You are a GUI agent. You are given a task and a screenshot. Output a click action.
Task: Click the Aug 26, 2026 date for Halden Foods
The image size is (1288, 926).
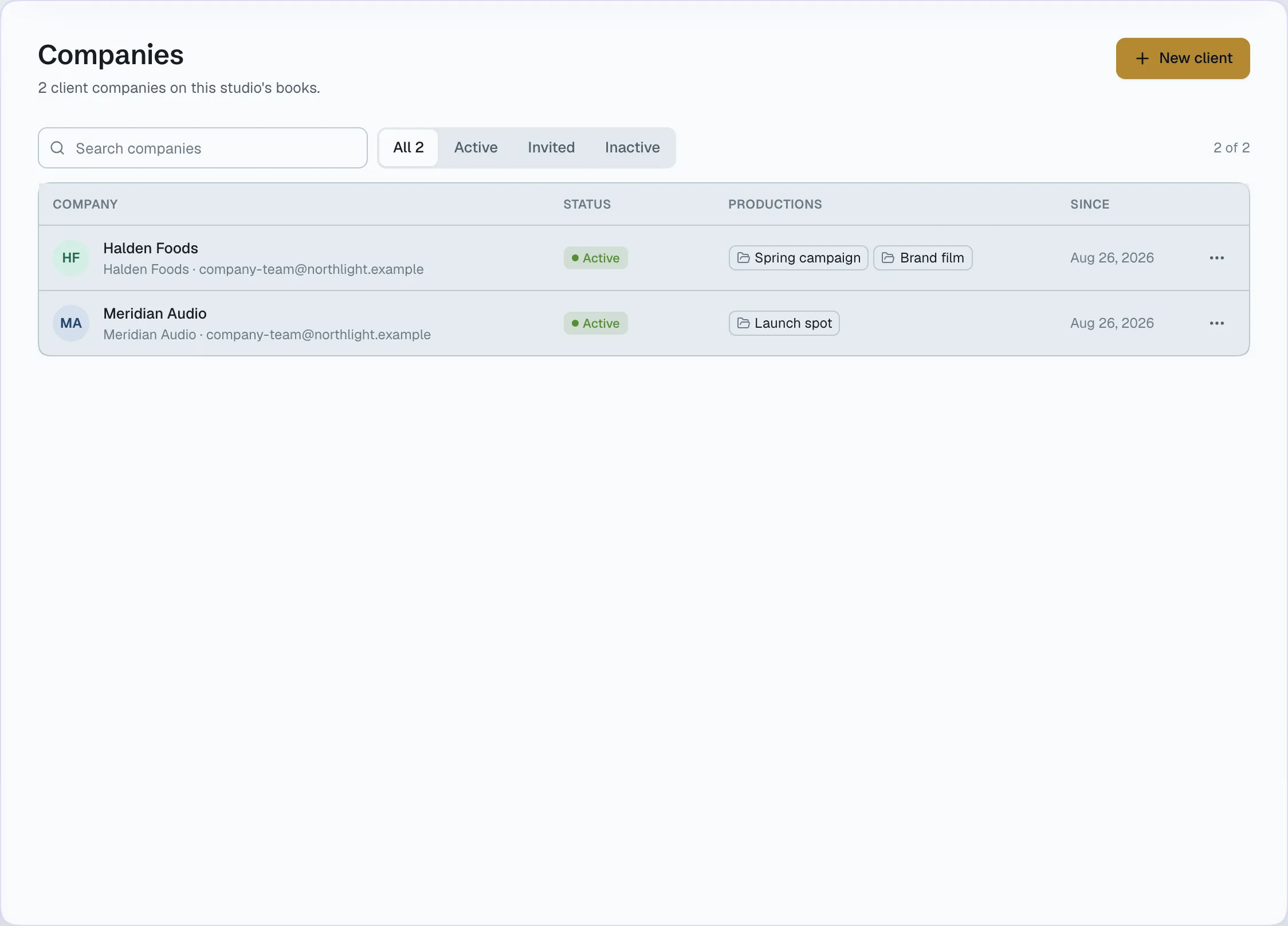coord(1112,258)
